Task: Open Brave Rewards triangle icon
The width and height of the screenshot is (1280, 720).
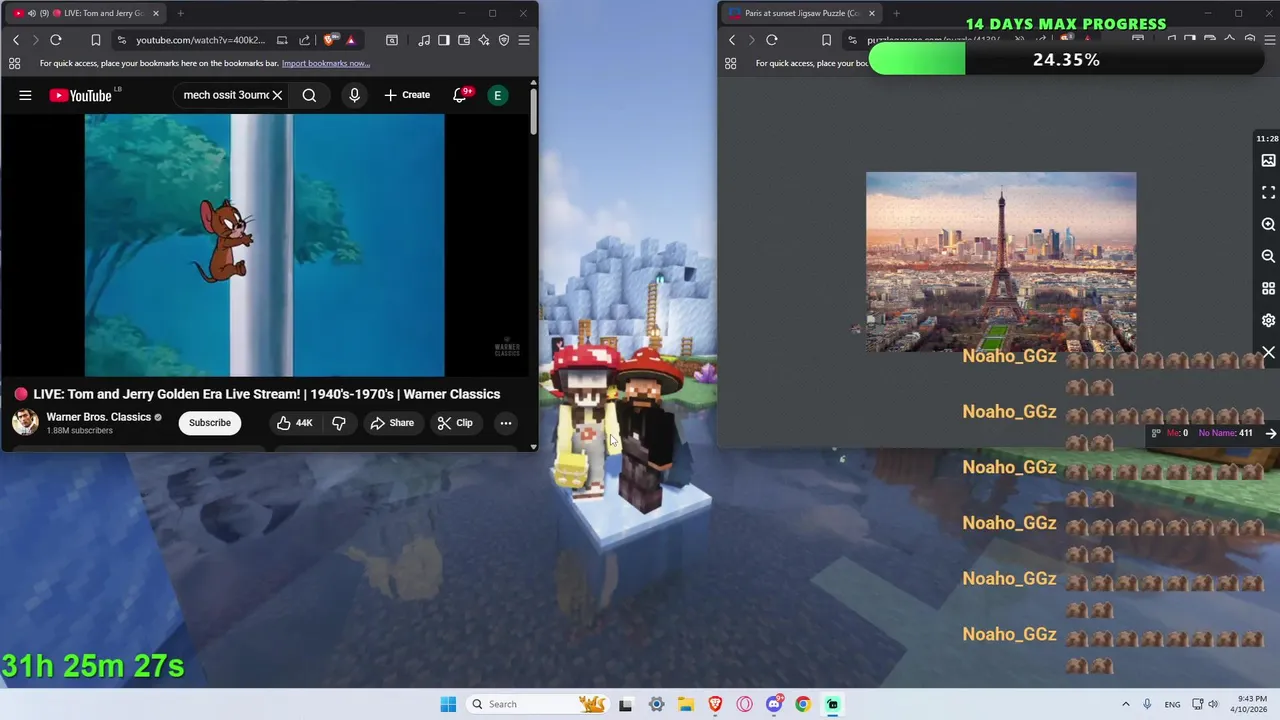Action: pyautogui.click(x=350, y=40)
